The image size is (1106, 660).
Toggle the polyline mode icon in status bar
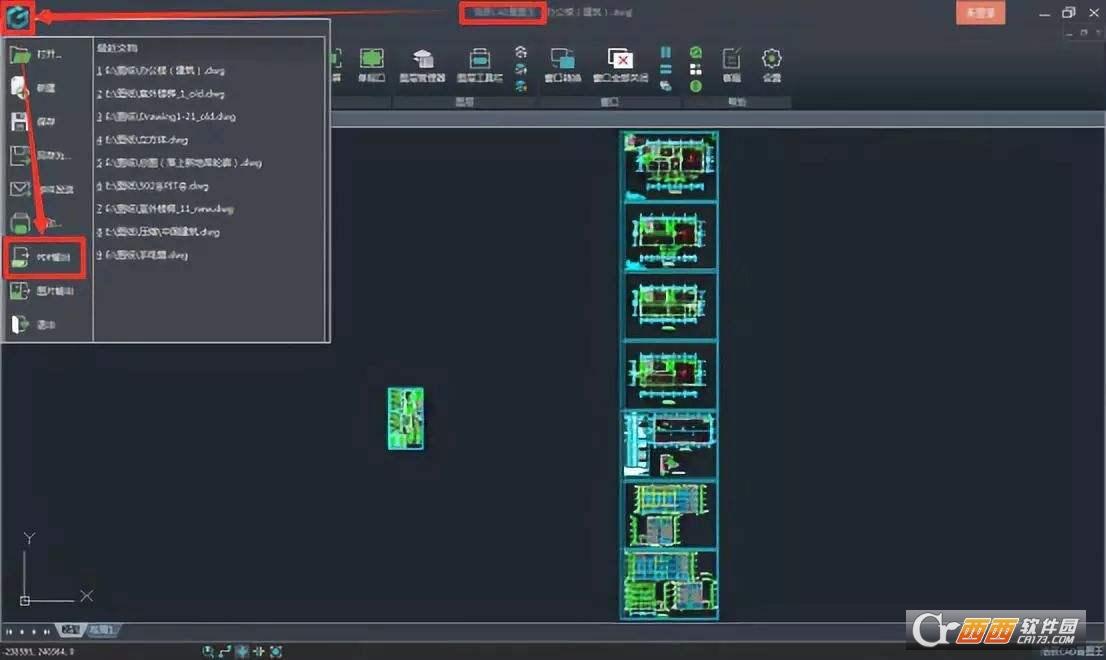point(224,651)
